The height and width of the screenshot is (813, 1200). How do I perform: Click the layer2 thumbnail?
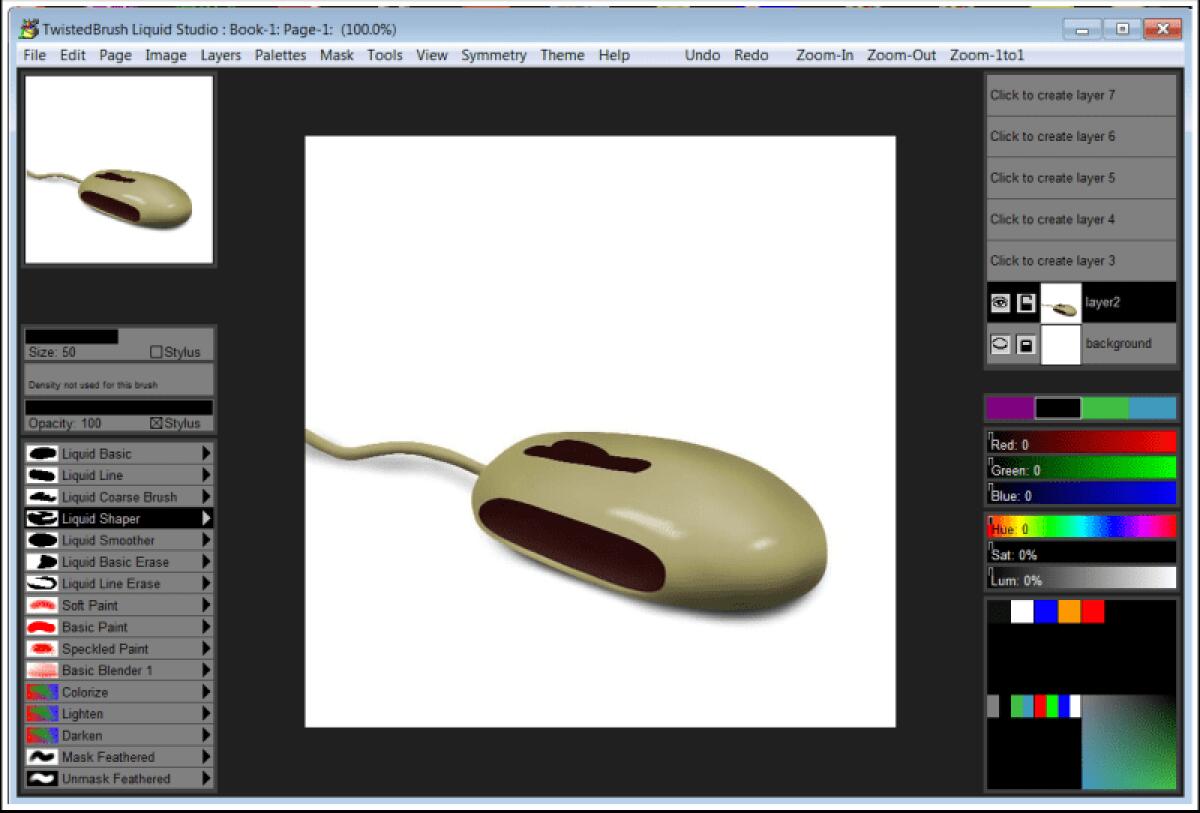pyautogui.click(x=1060, y=302)
